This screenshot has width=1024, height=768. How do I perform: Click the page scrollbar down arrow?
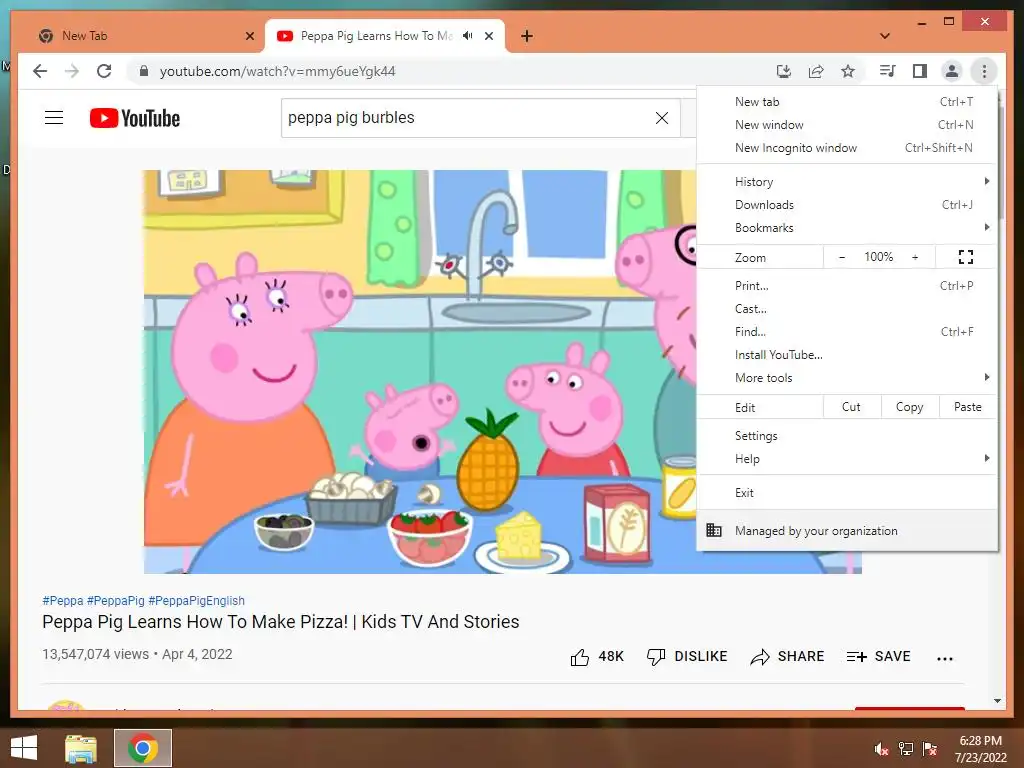[997, 701]
